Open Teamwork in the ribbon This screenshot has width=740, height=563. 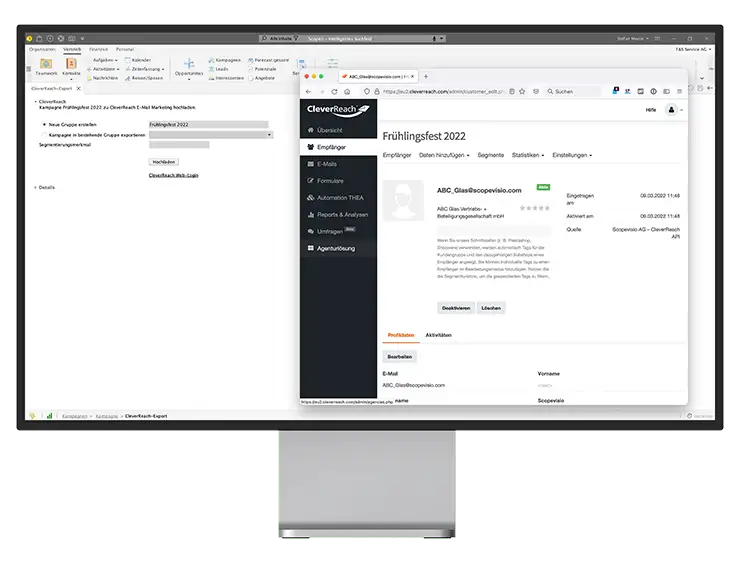click(47, 66)
